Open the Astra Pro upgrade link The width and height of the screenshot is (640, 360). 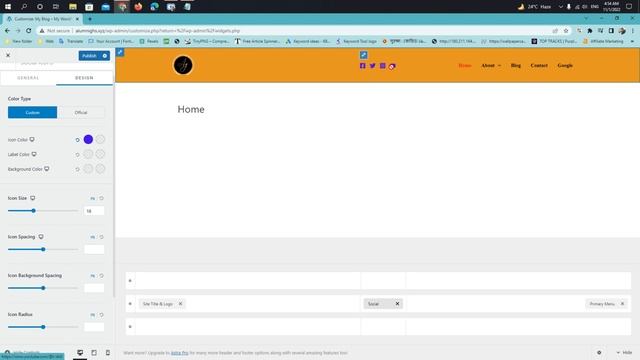click(180, 353)
